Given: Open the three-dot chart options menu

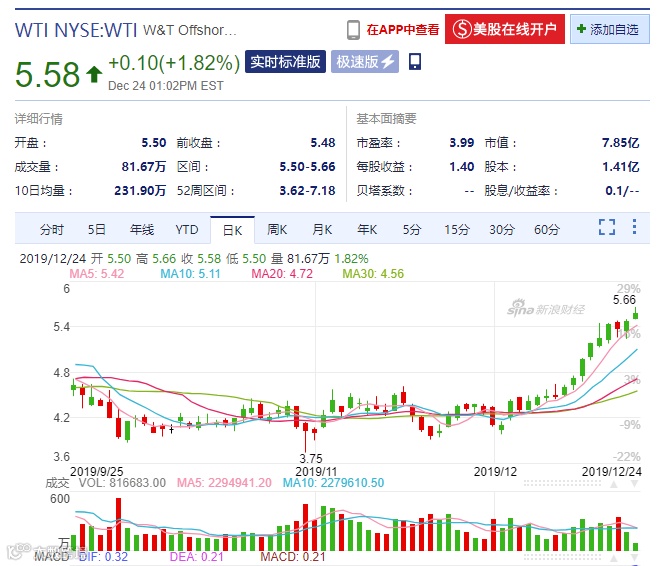Looking at the screenshot, I should click(634, 226).
